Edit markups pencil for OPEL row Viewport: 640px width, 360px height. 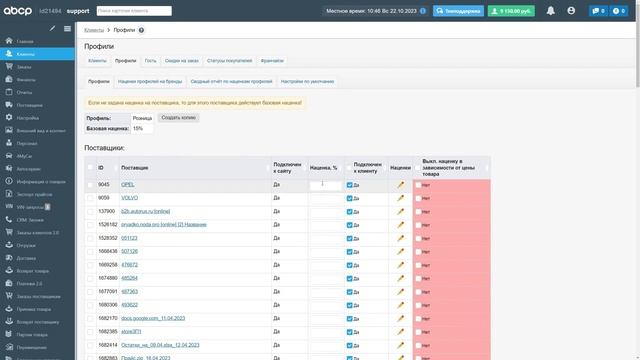pyautogui.click(x=400, y=185)
